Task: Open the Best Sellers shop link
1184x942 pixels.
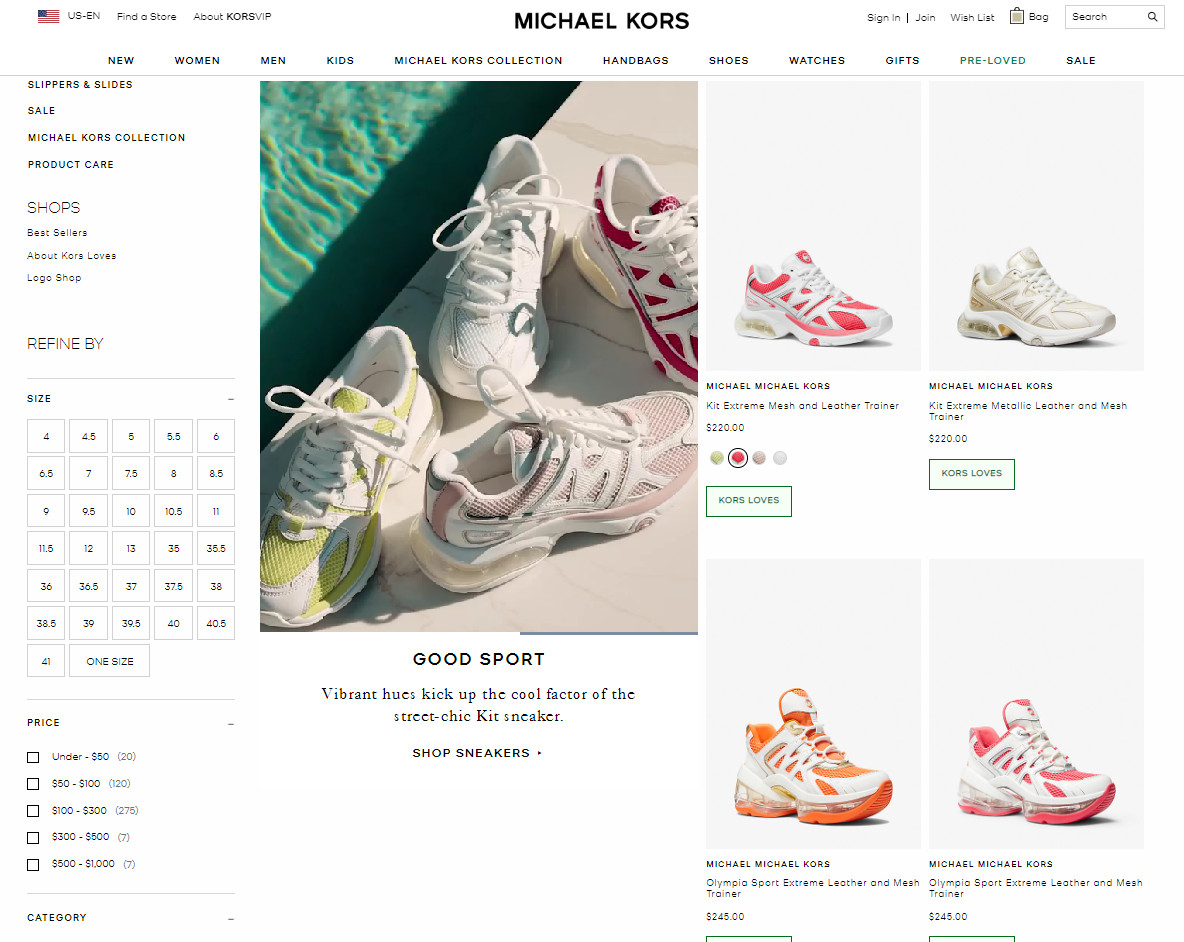Action: click(57, 232)
